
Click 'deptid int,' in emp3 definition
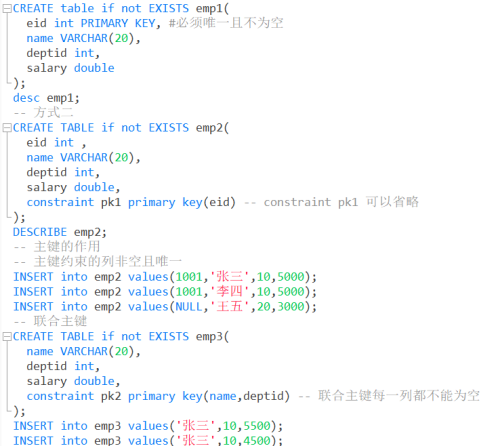click(63, 366)
